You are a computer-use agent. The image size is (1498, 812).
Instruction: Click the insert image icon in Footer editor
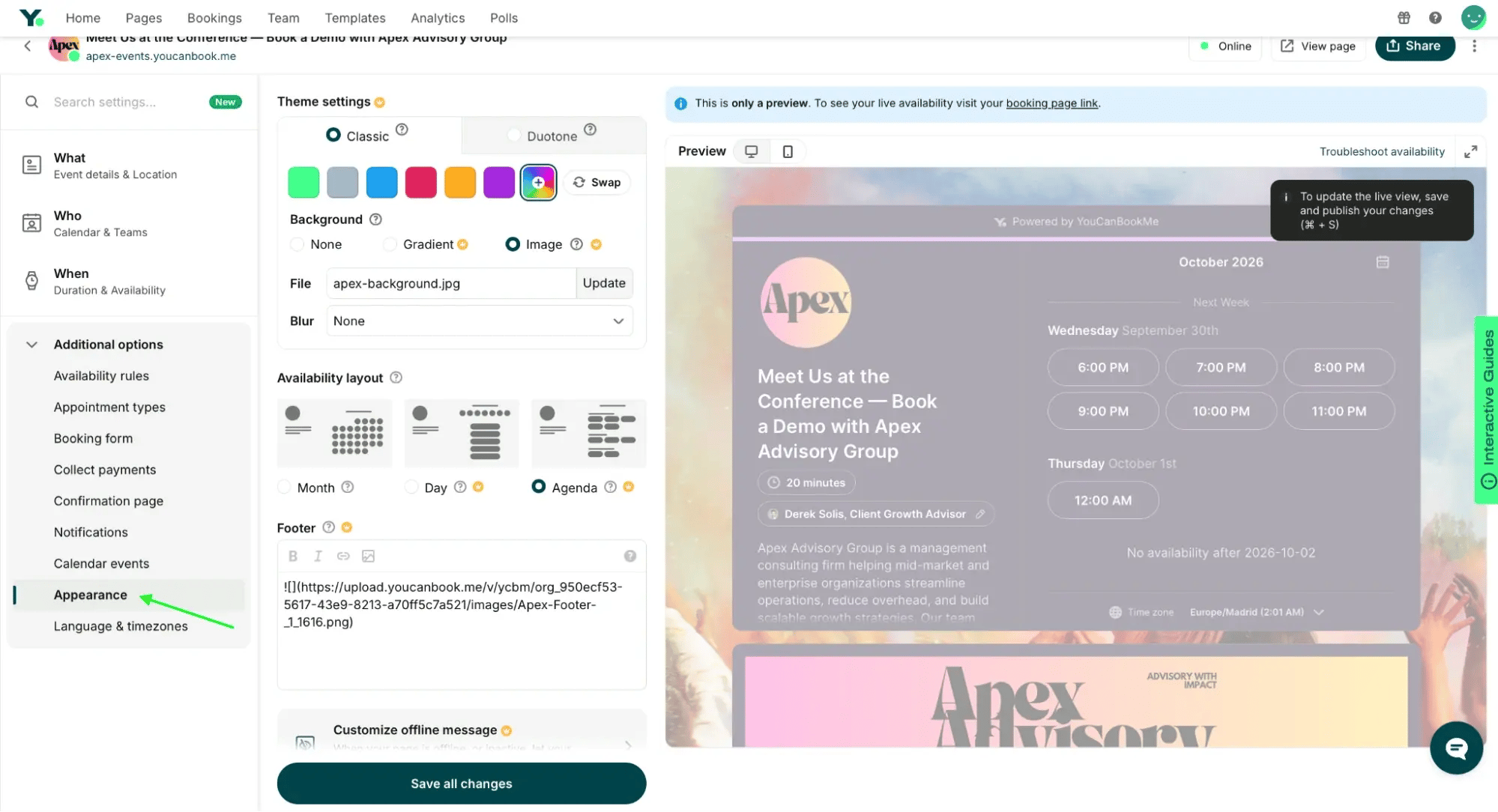click(x=368, y=556)
